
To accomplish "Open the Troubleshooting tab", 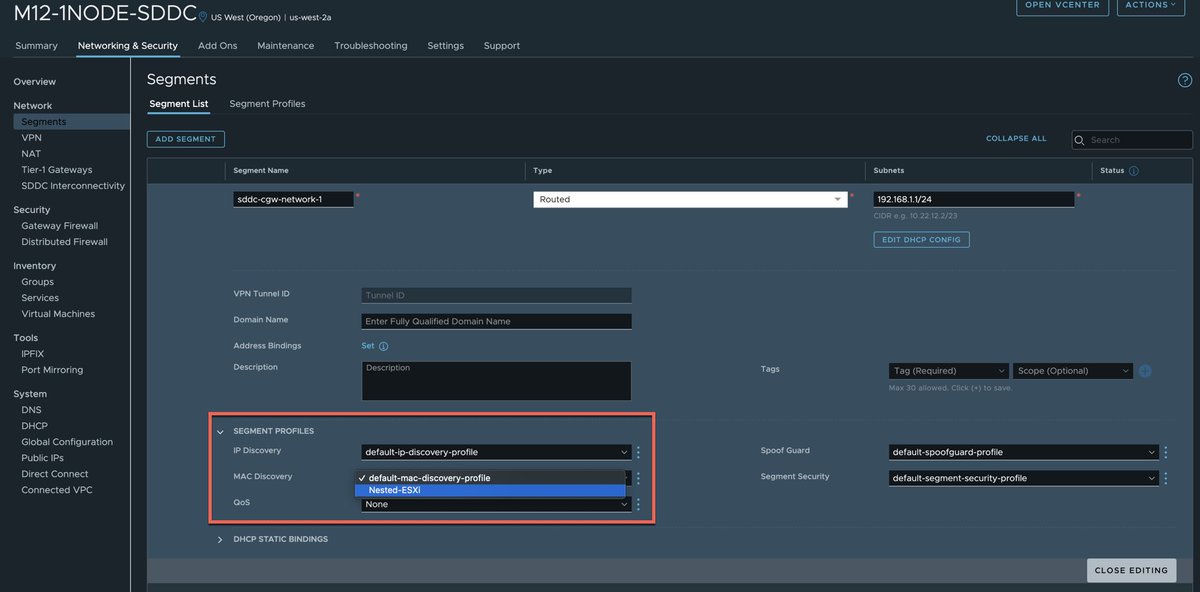I will pyautogui.click(x=370, y=46).
